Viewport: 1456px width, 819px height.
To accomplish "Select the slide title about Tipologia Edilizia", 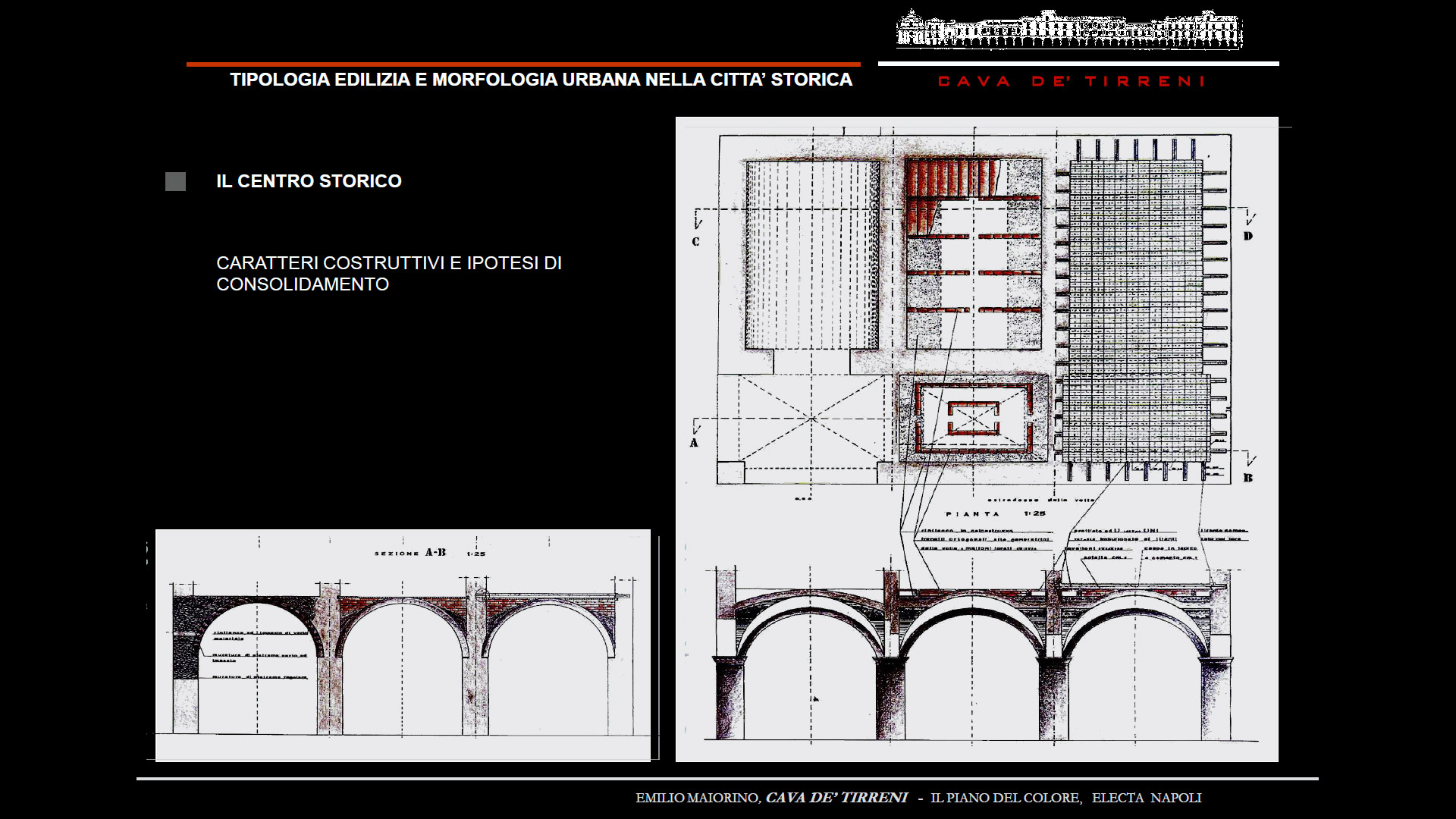I will [x=541, y=80].
